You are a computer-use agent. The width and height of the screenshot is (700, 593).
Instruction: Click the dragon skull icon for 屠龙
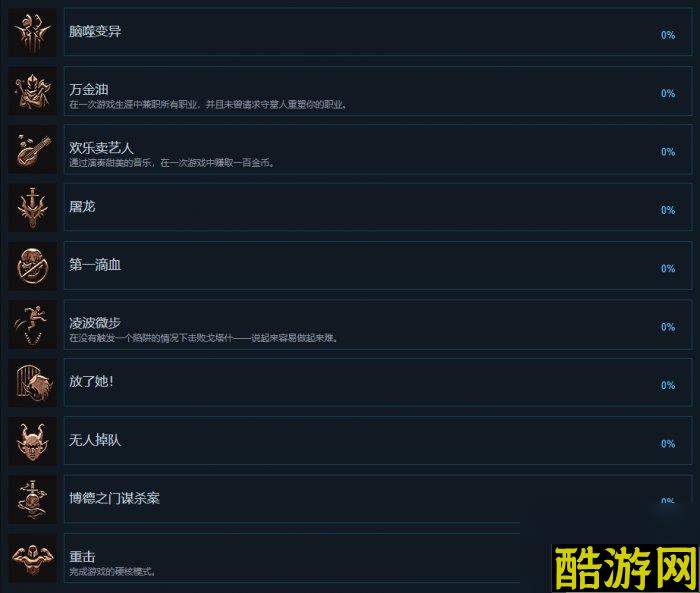(x=33, y=208)
